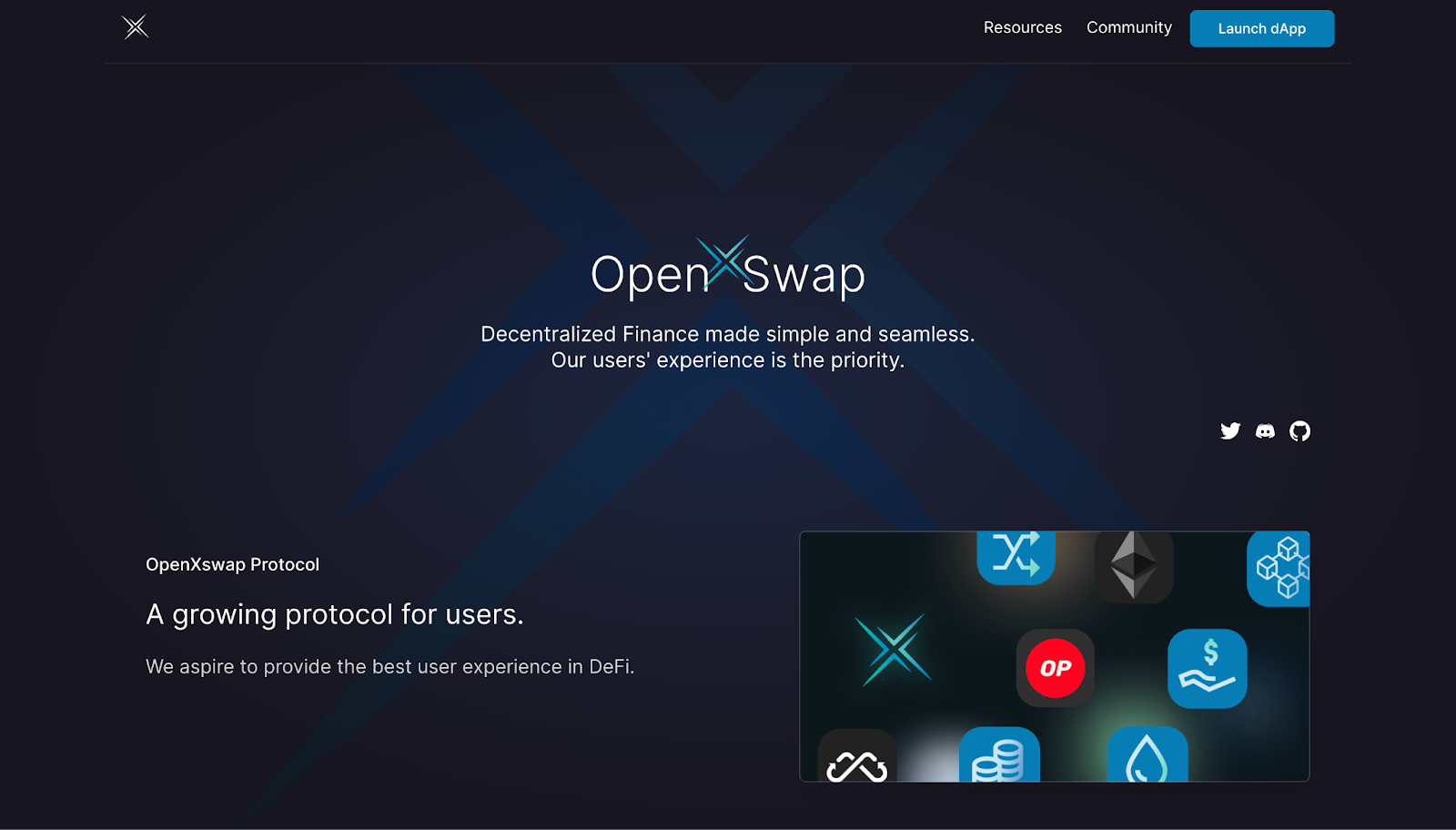The width and height of the screenshot is (1456, 830).
Task: Click the shuffle swap arrows icon
Action: [x=1016, y=556]
